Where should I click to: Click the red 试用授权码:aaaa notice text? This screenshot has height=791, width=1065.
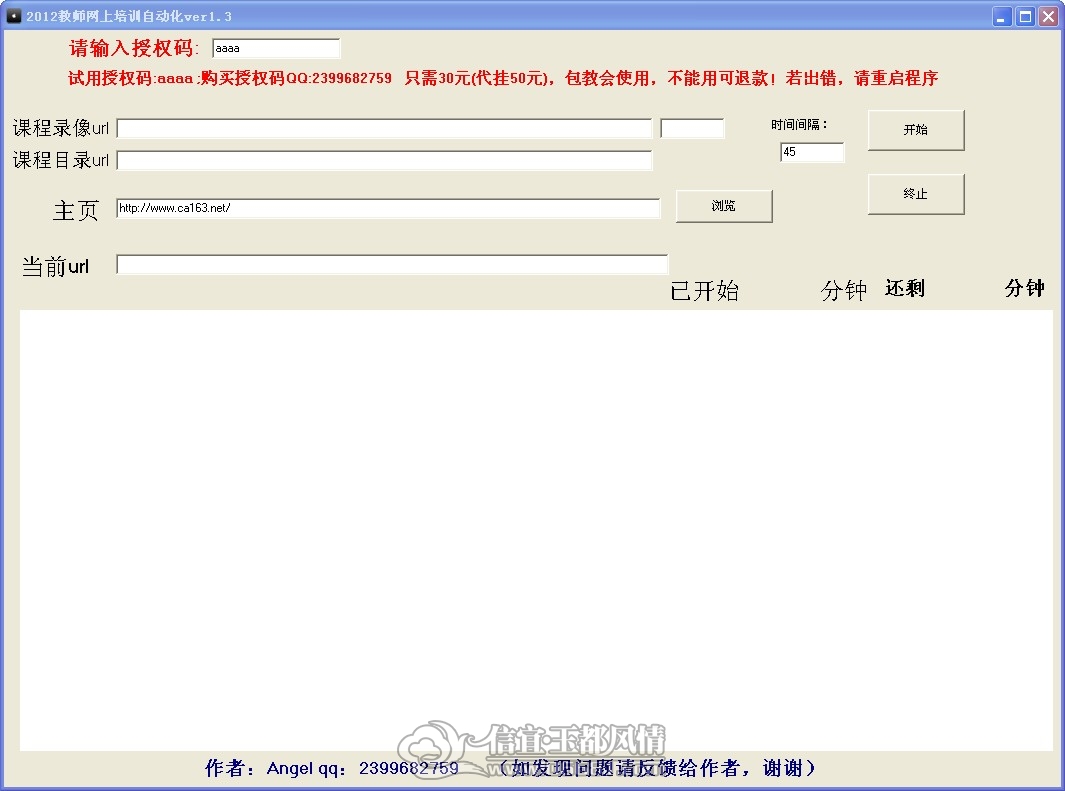click(503, 78)
